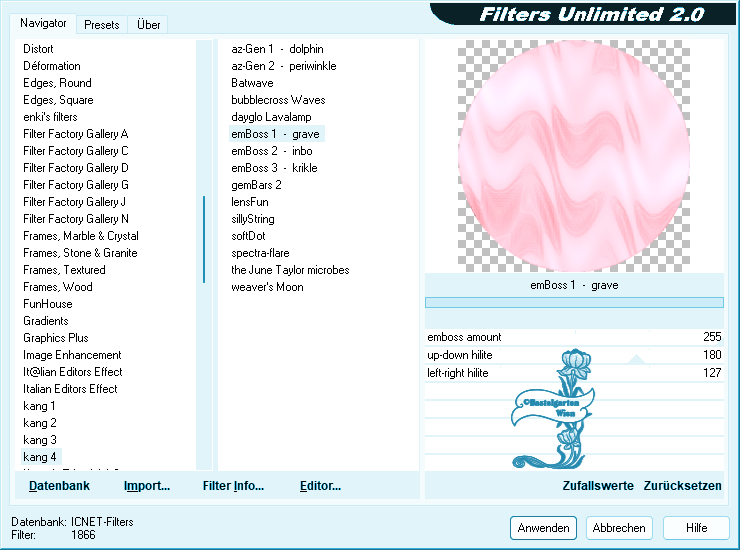Select Edges, Square category
740x550 pixels.
58,100
